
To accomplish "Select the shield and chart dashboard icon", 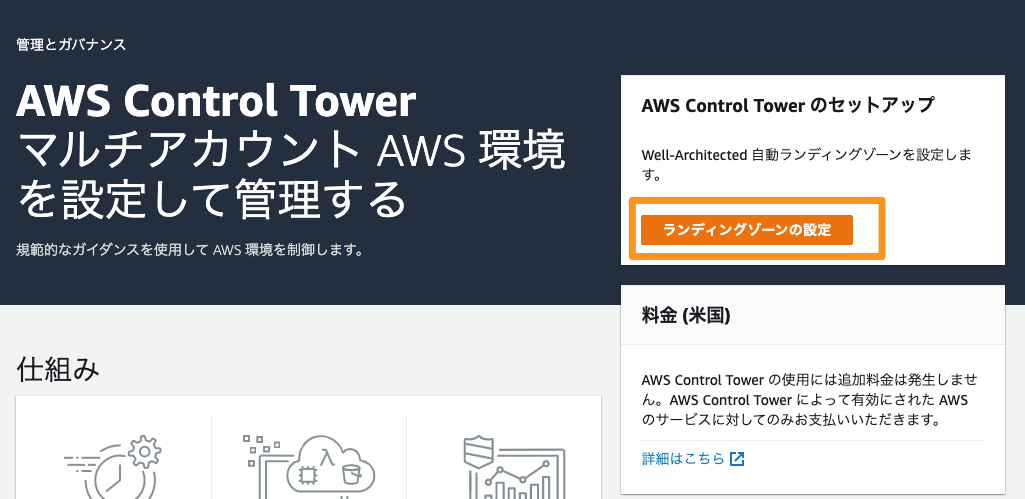I will pyautogui.click(x=514, y=467).
